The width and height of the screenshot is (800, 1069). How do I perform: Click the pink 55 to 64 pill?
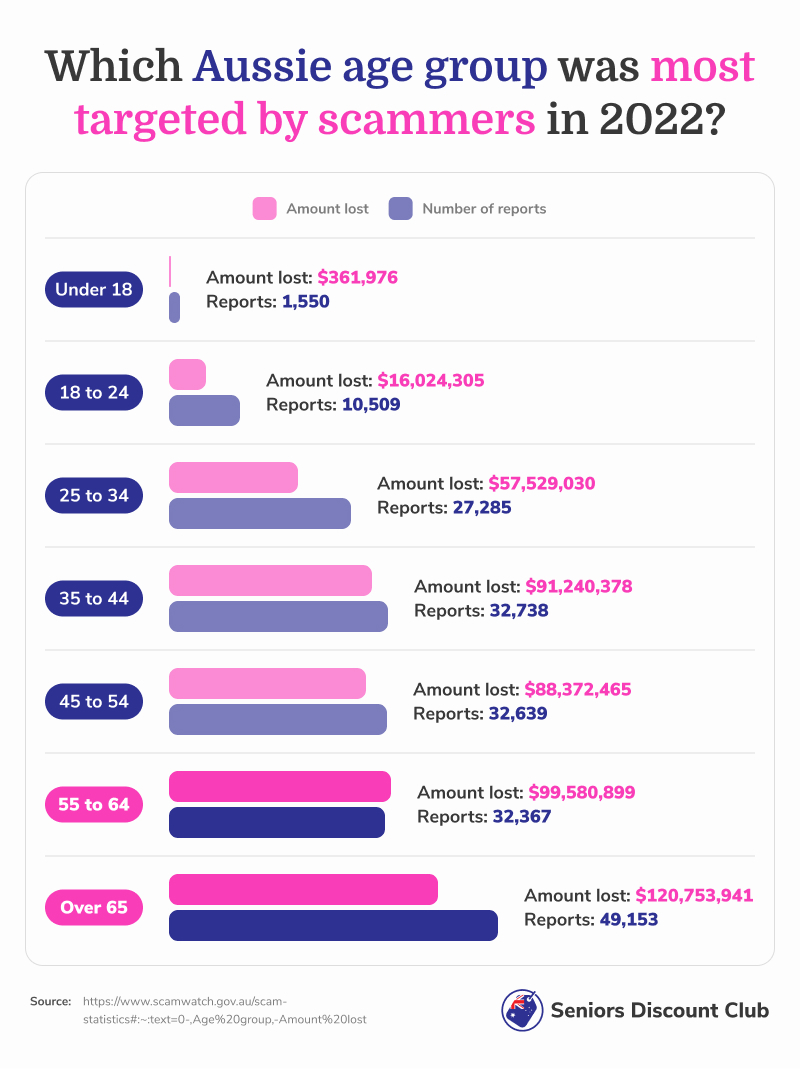pos(94,805)
